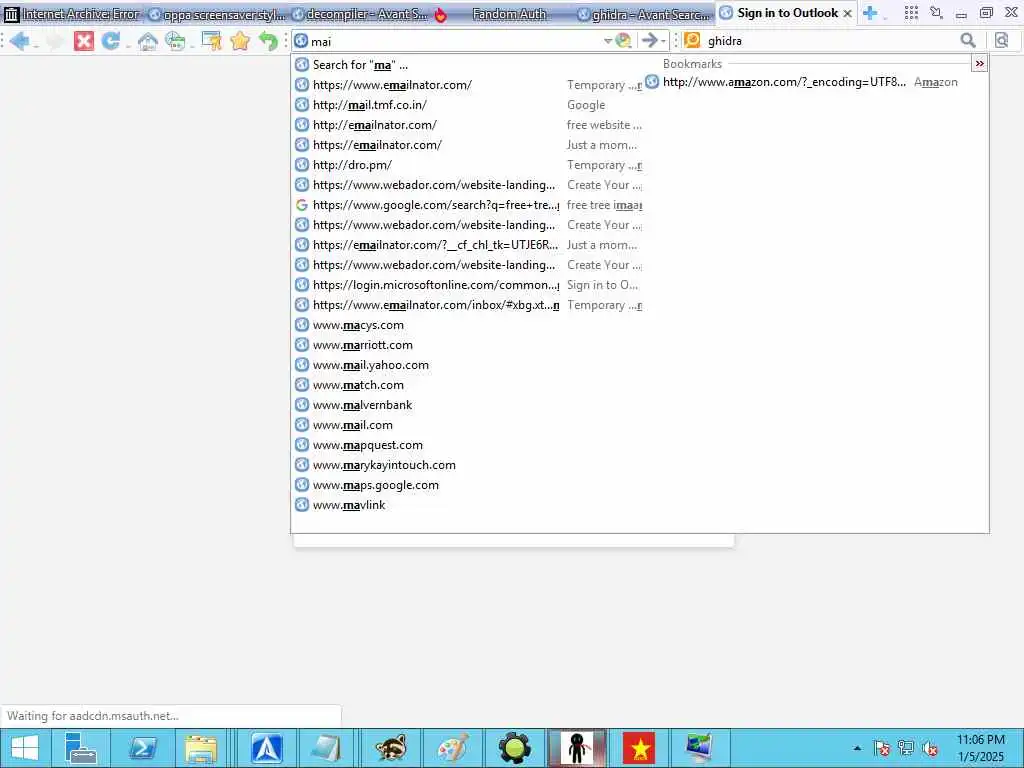This screenshot has width=1024, height=768.
Task: Select the google.com search free tree suggestion
Action: click(468, 205)
